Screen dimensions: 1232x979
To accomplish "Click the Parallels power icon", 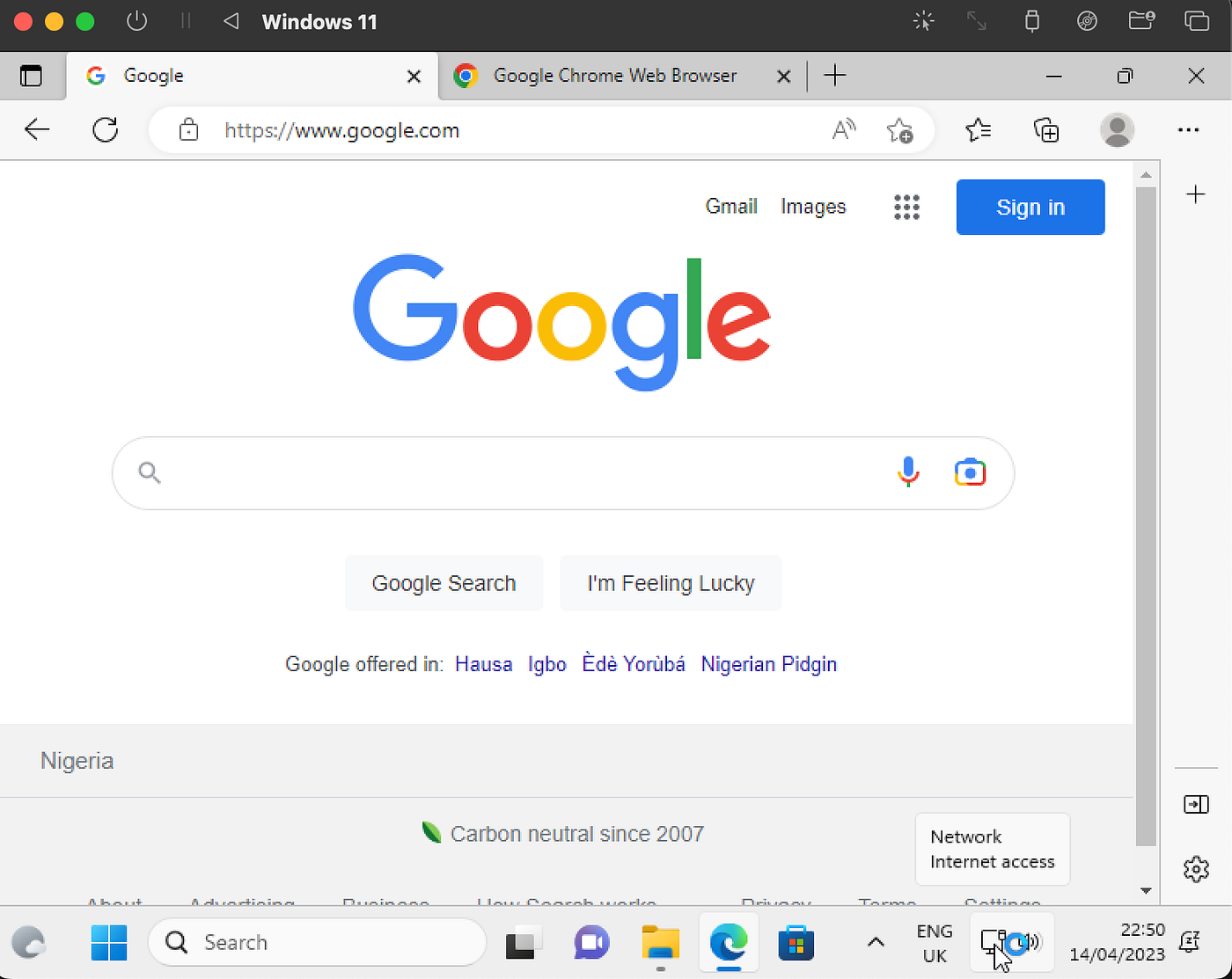I will 136,21.
